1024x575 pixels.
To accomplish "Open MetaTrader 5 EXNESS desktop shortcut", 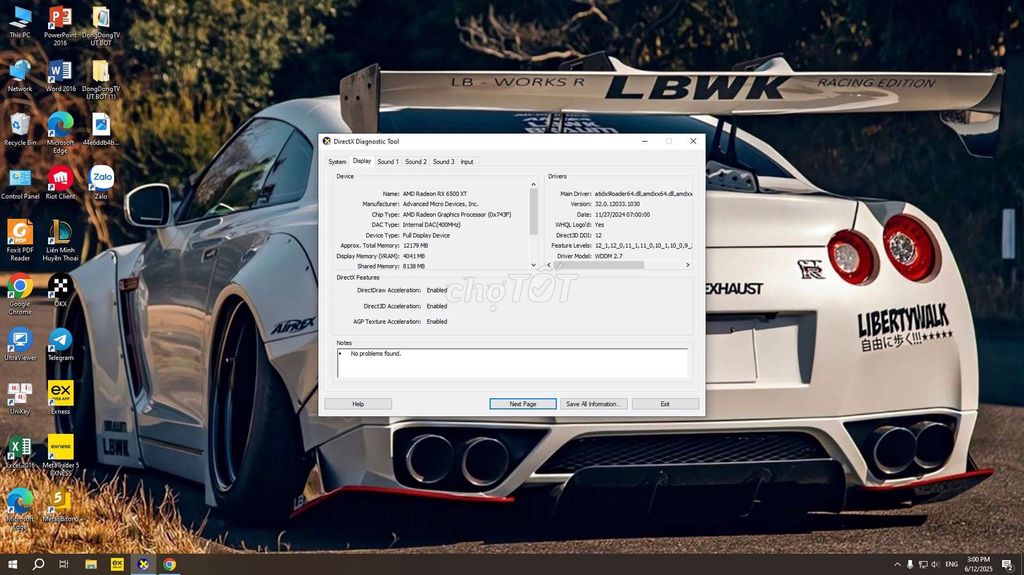I will tap(60, 455).
